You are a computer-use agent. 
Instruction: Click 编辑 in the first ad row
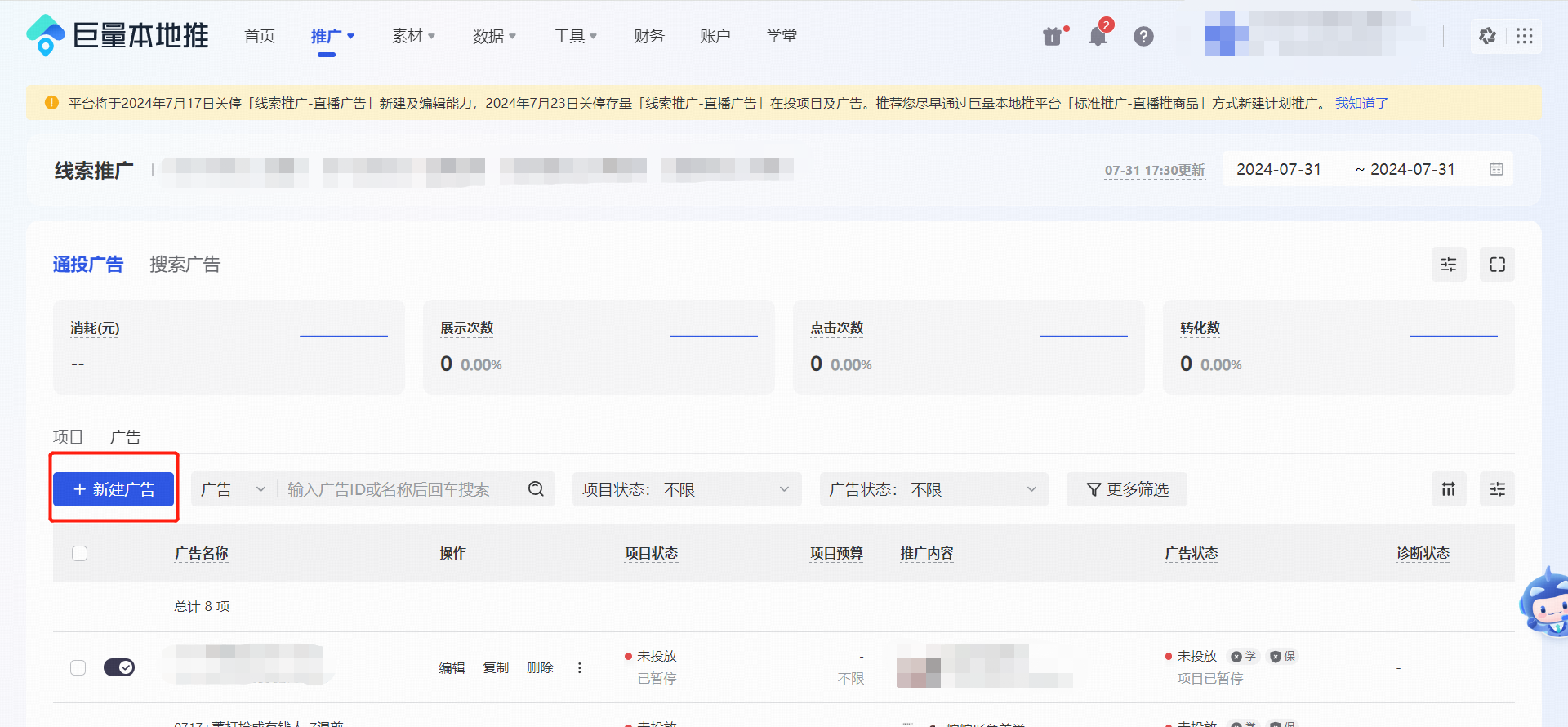[452, 667]
